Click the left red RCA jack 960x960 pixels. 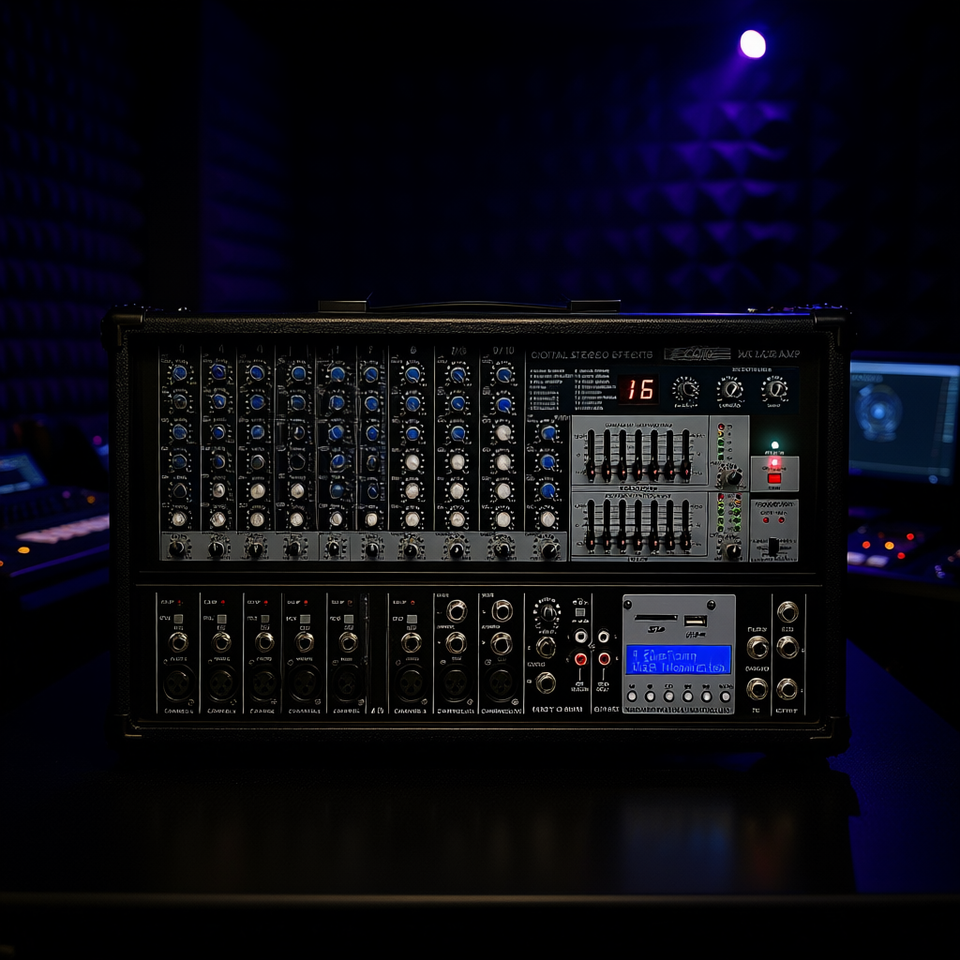point(580,659)
